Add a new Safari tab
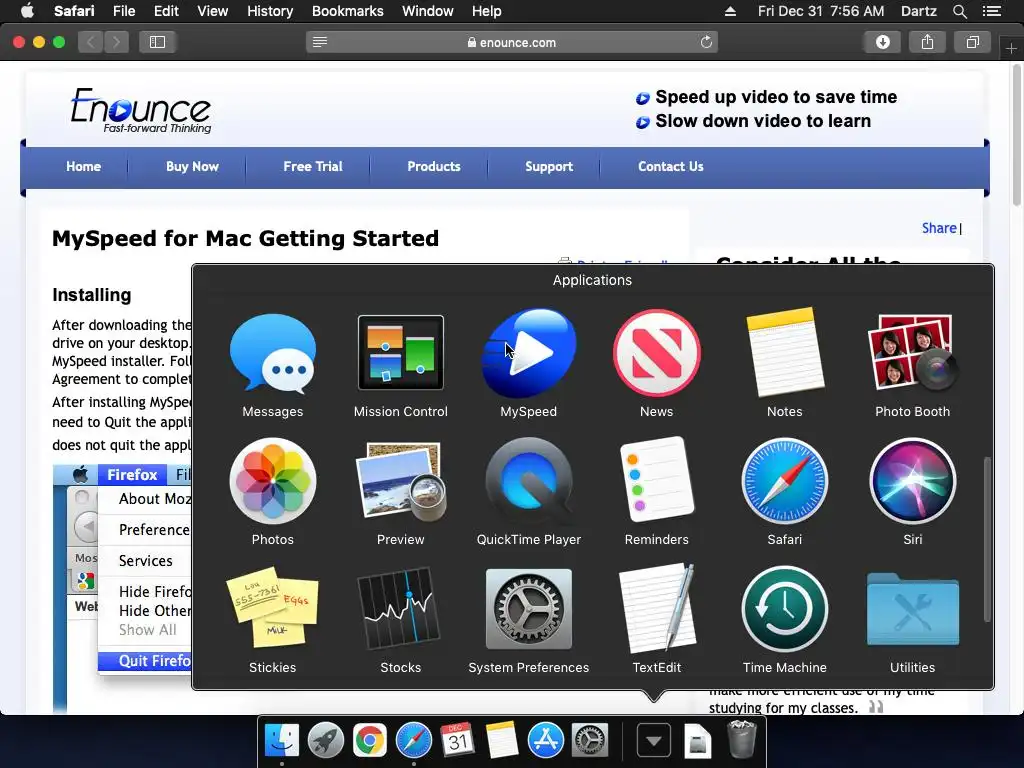This screenshot has height=768, width=1024. point(1011,49)
